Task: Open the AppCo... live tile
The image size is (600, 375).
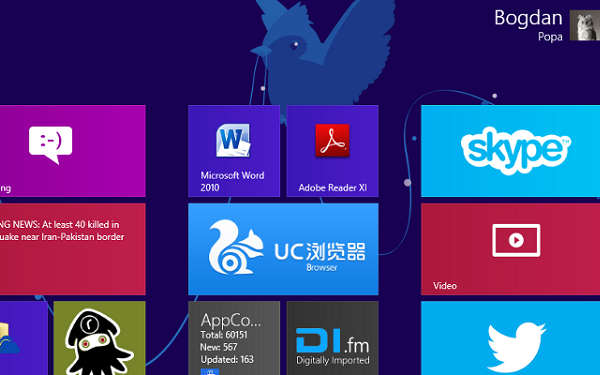Action: pyautogui.click(x=234, y=338)
